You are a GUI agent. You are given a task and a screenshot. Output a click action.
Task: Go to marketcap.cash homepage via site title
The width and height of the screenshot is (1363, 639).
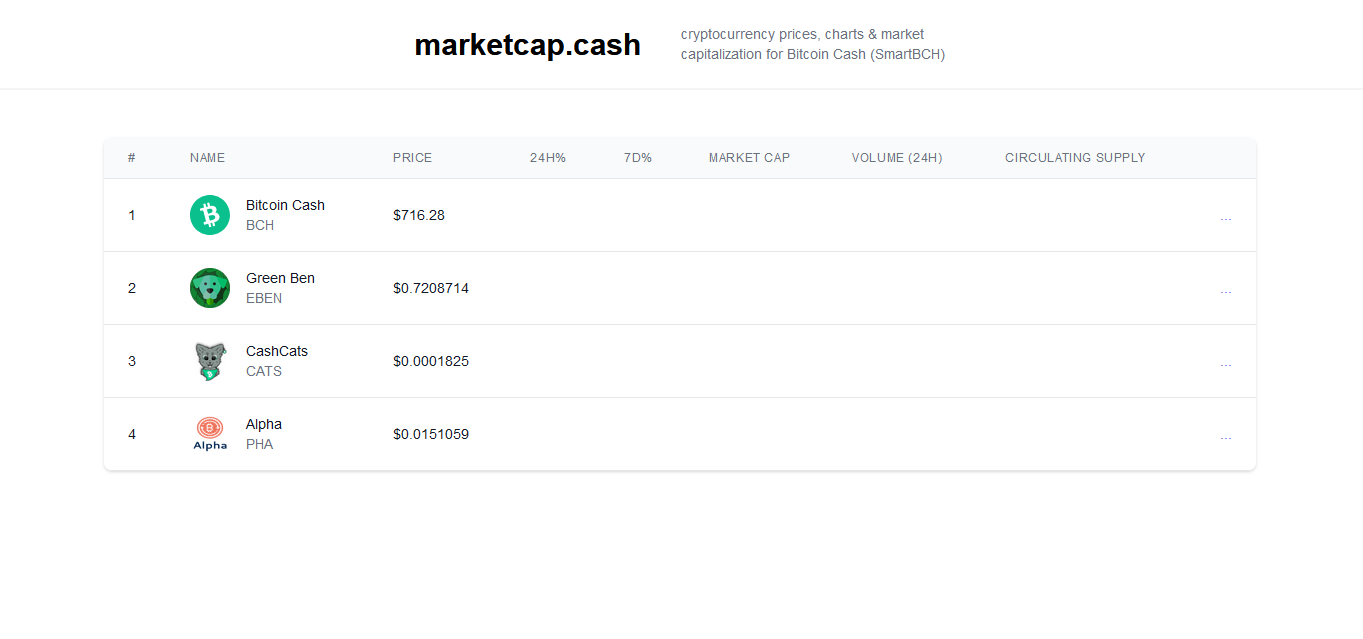click(x=527, y=44)
